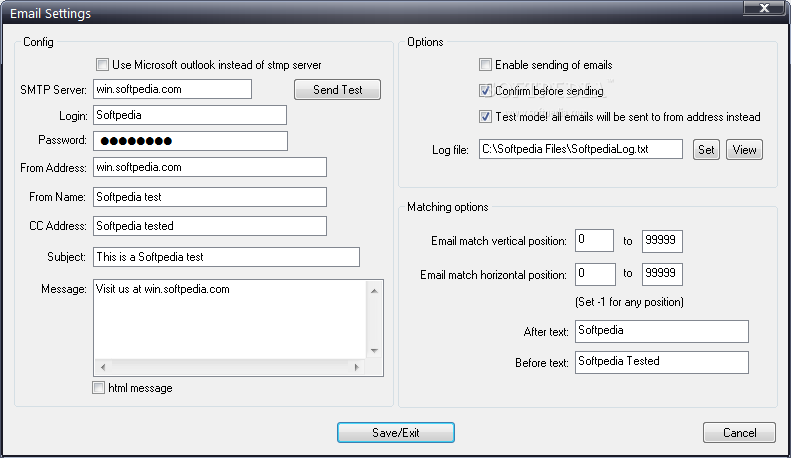Close the Email Settings window
The height and width of the screenshot is (458, 791).
click(764, 8)
